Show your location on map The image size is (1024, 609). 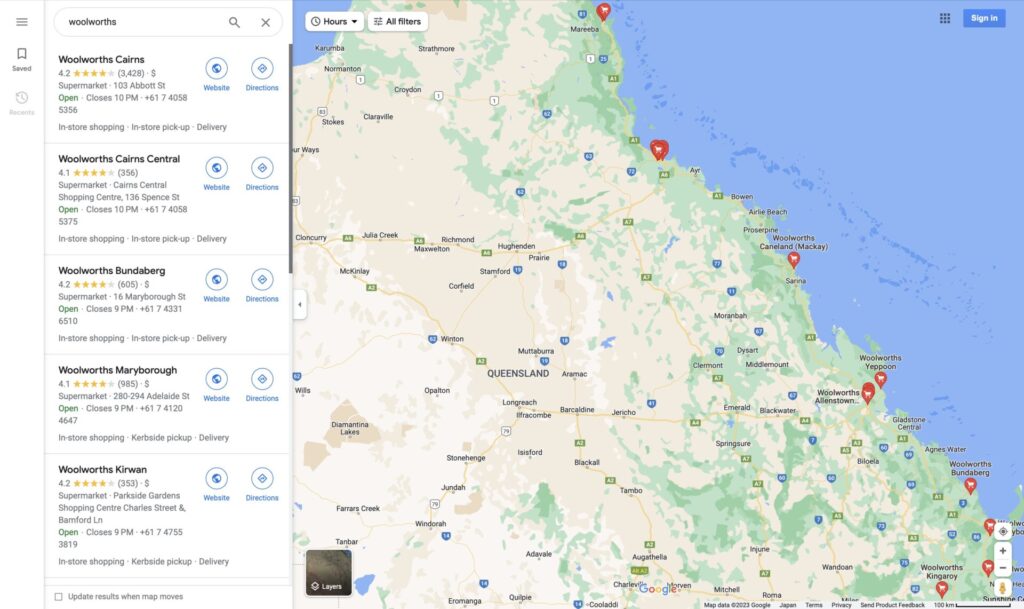(x=1002, y=531)
